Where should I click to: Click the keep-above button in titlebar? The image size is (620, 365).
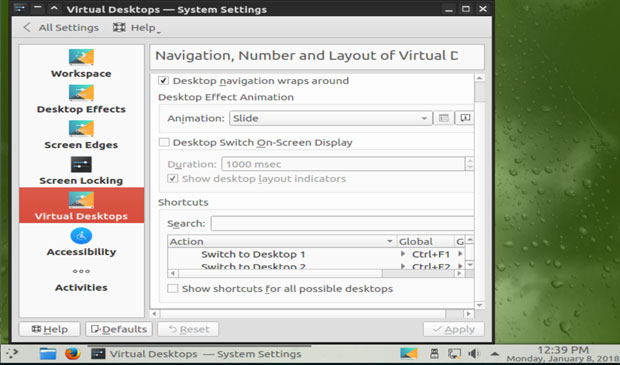[54, 8]
